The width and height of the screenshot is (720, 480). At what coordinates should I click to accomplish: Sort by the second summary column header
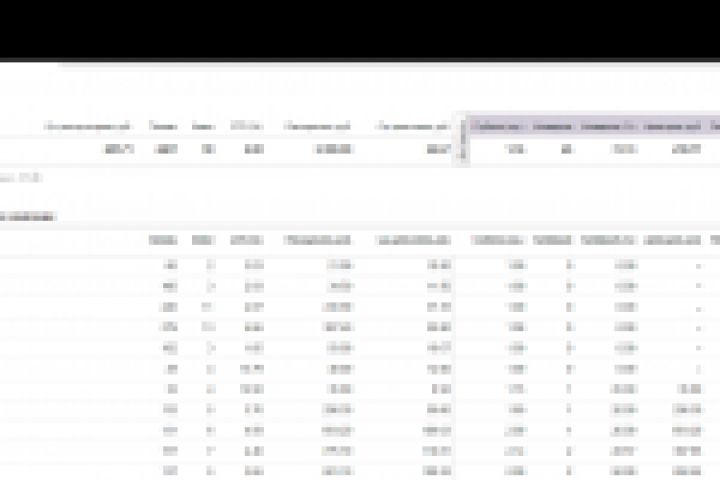point(163,126)
